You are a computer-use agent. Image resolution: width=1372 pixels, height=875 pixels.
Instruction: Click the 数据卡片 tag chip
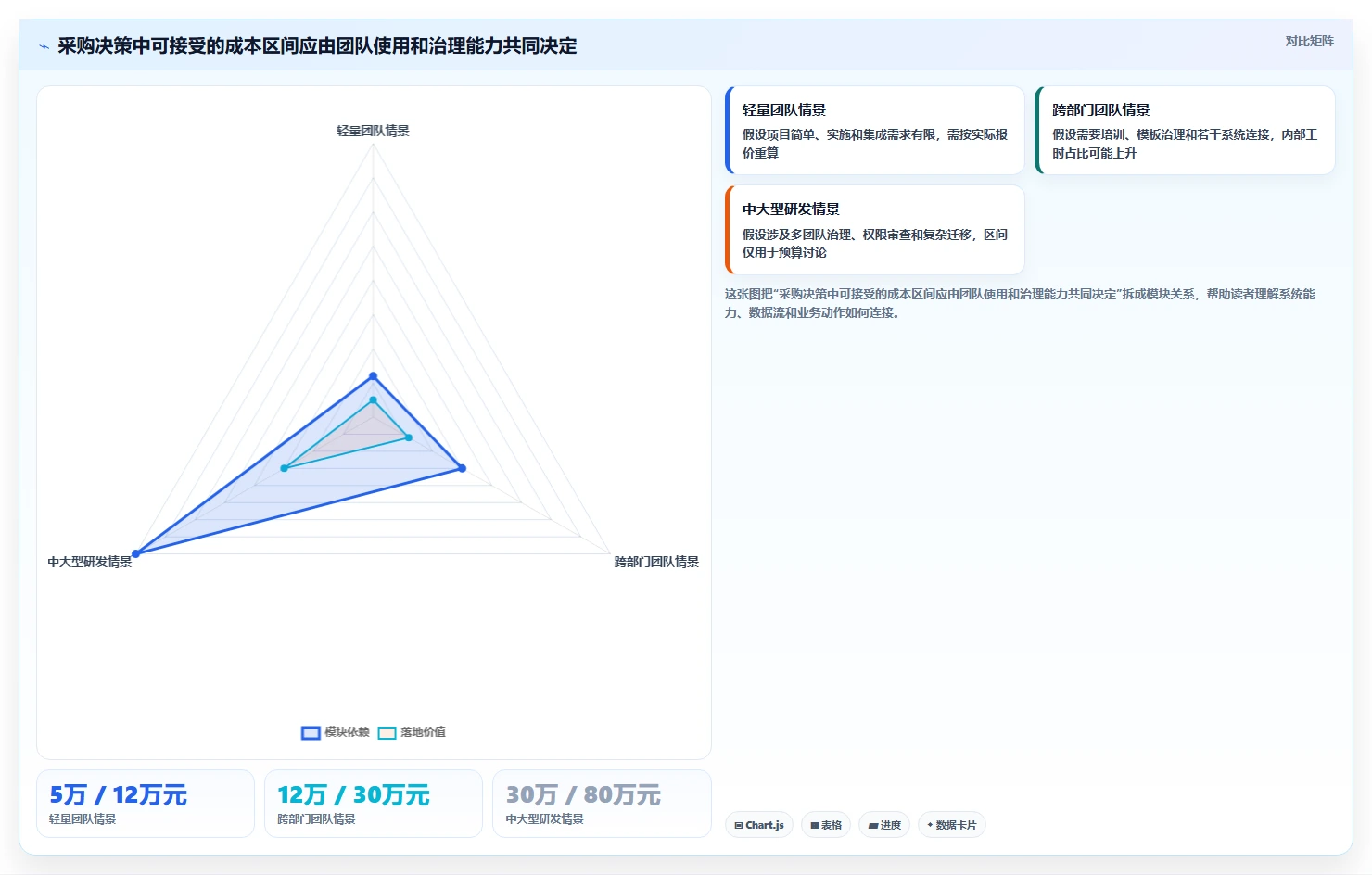point(951,825)
